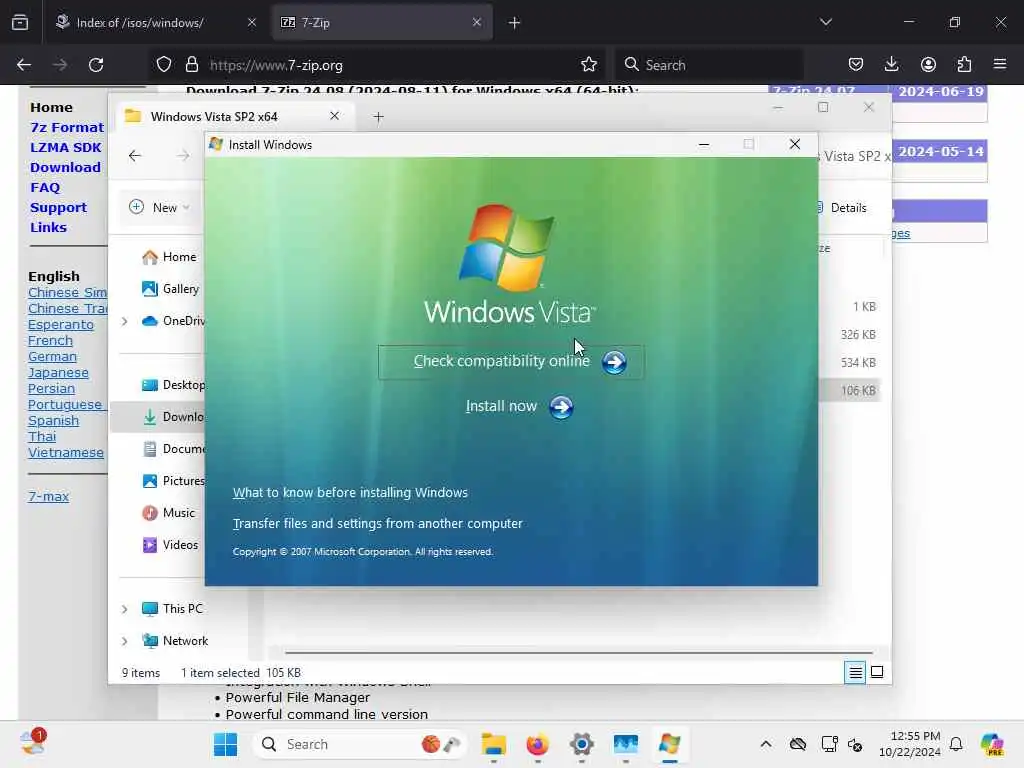Open Transfer files and settings link

coord(377,523)
